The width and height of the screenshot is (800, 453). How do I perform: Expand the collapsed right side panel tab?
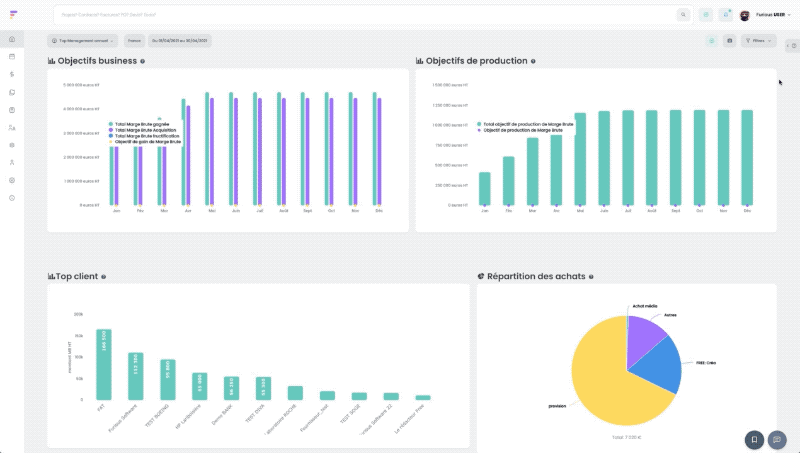(x=792, y=46)
